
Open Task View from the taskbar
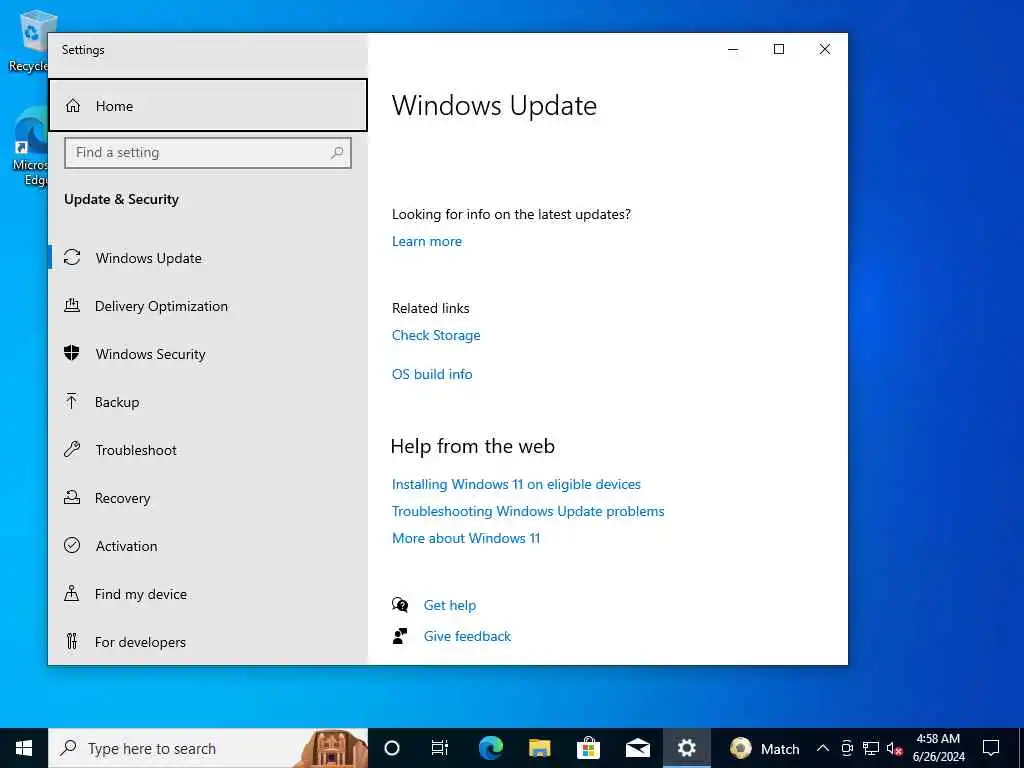click(x=440, y=748)
